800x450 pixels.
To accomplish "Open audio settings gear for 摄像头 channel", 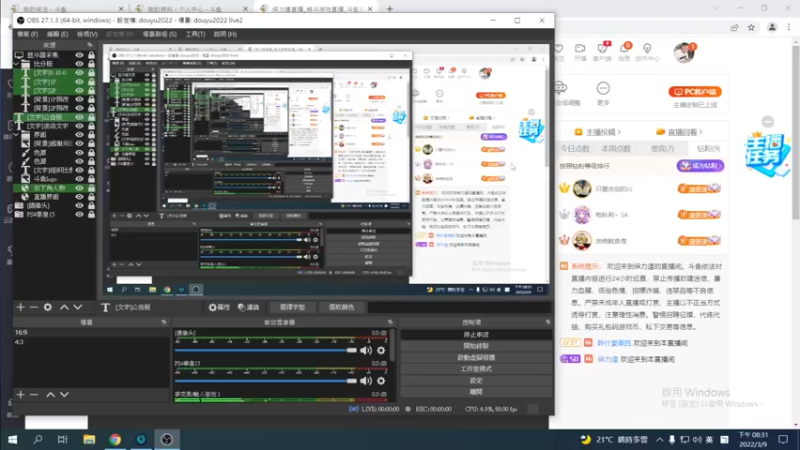I will (381, 351).
